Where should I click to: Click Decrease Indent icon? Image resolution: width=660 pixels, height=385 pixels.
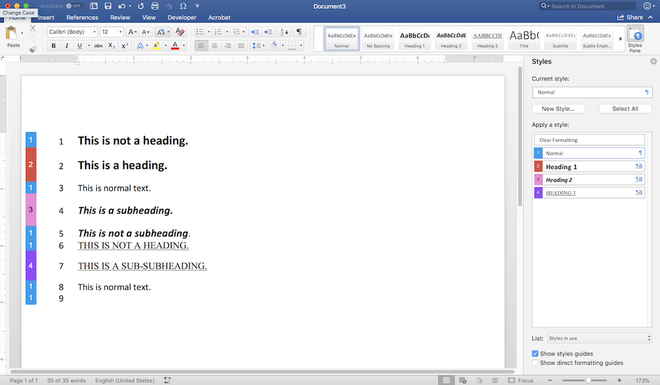pyautogui.click(x=254, y=32)
